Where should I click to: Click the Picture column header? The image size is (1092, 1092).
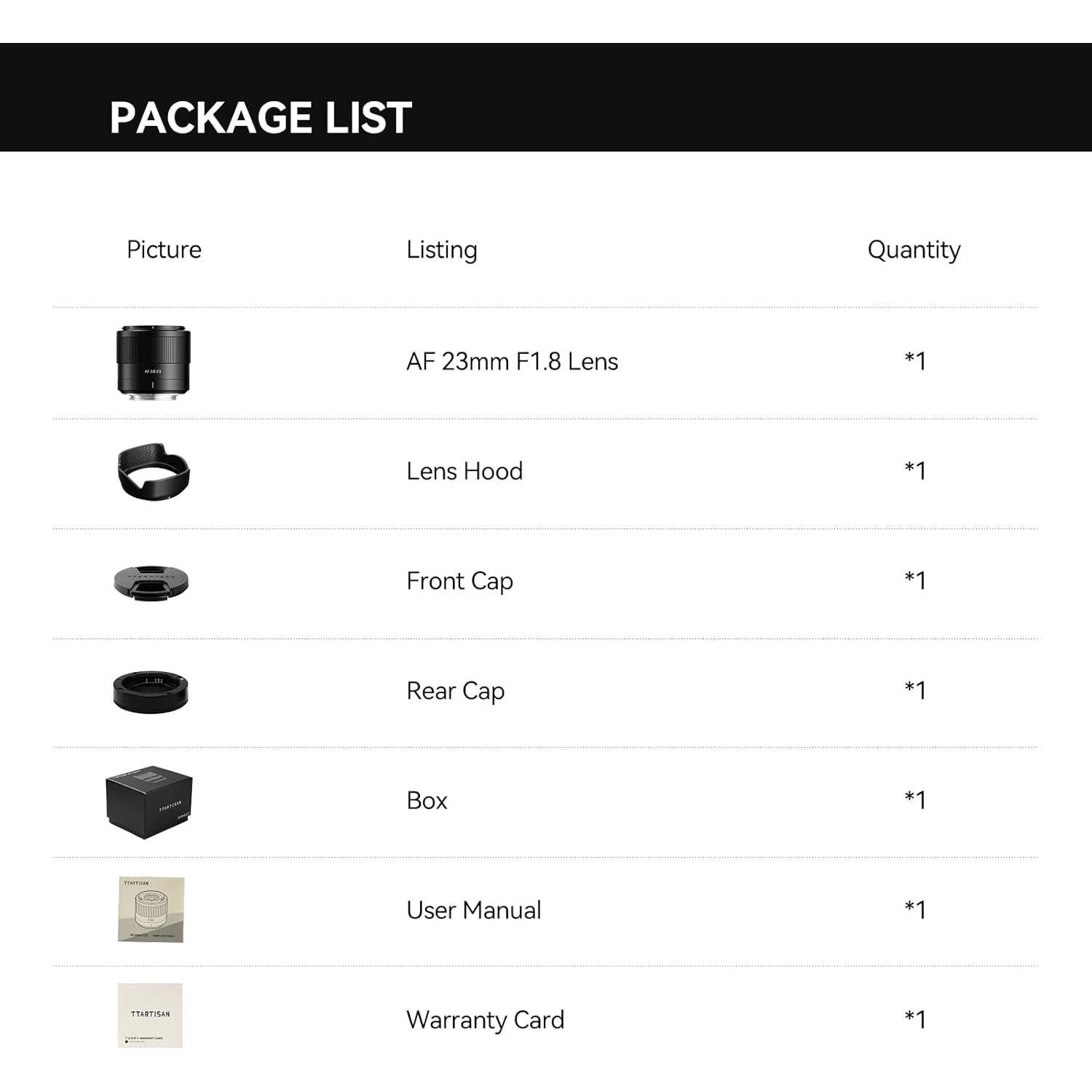click(164, 250)
